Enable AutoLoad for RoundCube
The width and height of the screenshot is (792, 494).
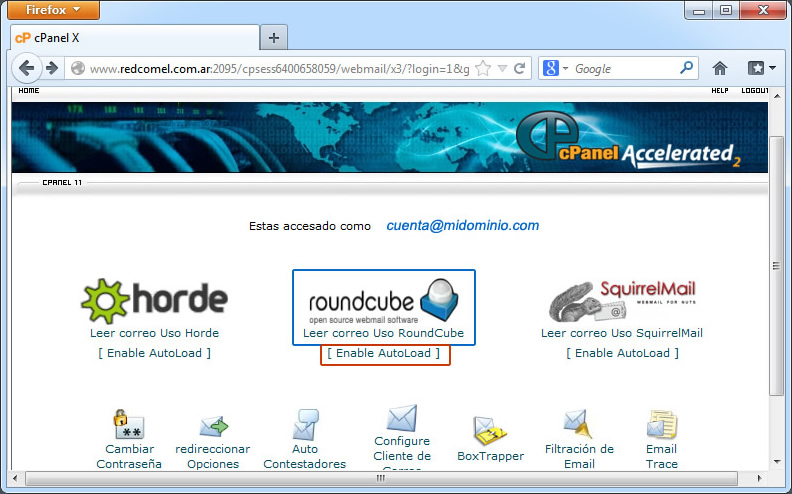385,353
